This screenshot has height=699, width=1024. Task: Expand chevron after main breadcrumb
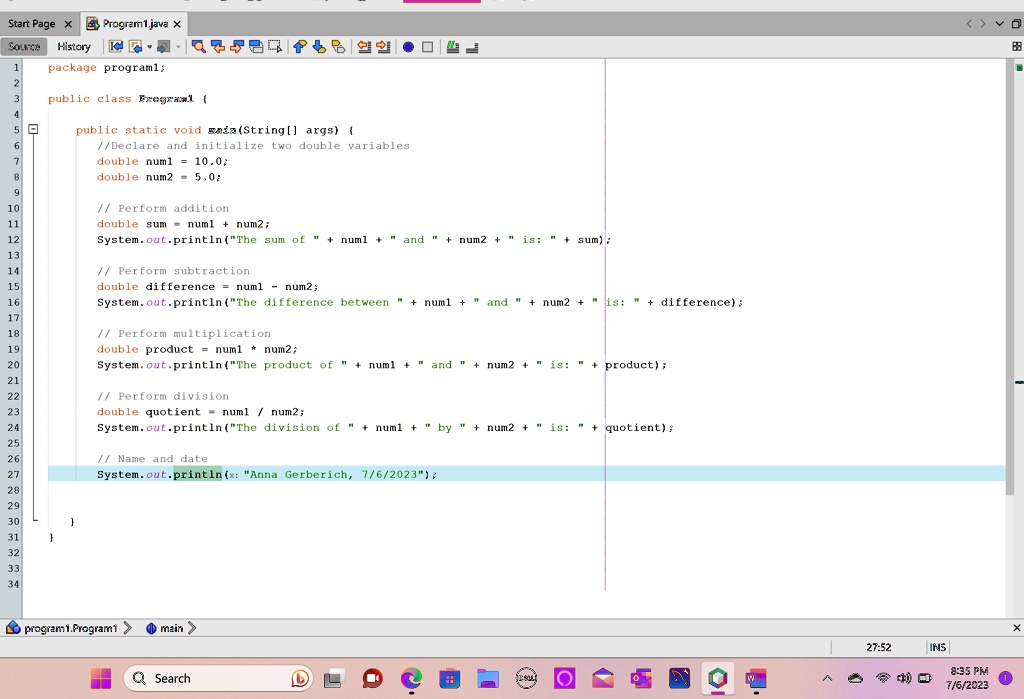pos(191,628)
